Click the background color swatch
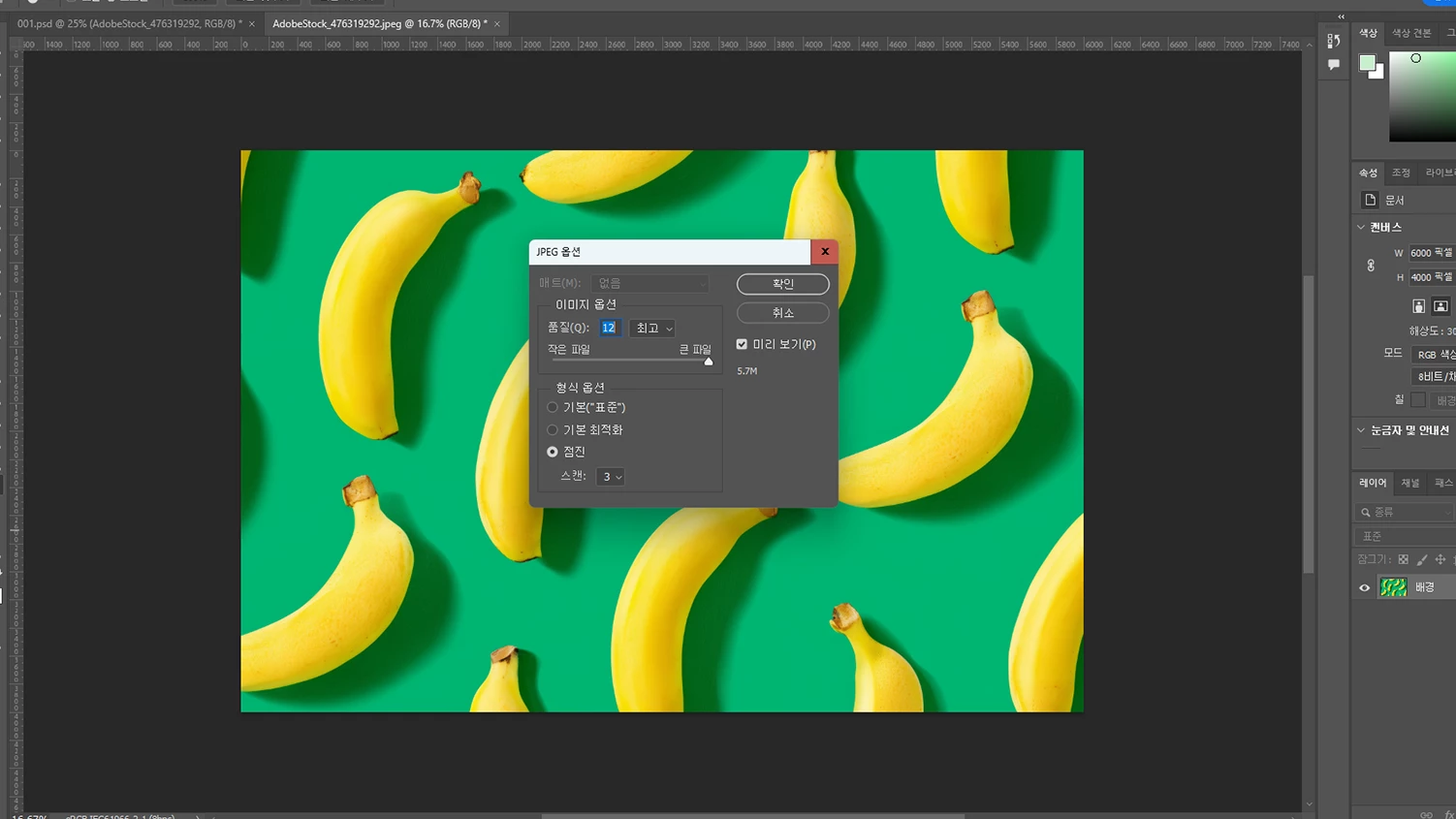The width and height of the screenshot is (1456, 819). tap(1379, 74)
